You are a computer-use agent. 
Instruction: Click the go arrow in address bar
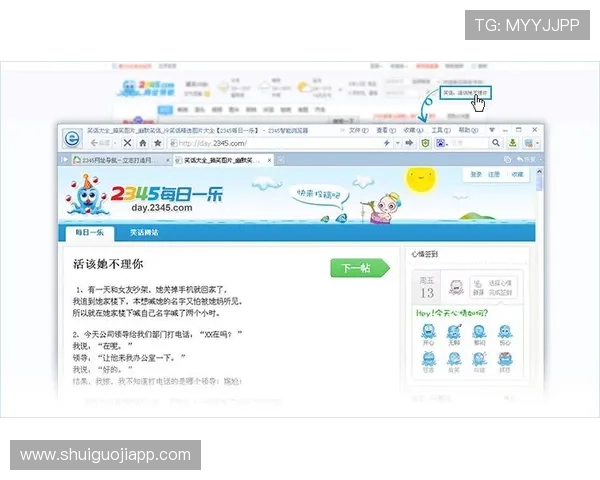409,143
